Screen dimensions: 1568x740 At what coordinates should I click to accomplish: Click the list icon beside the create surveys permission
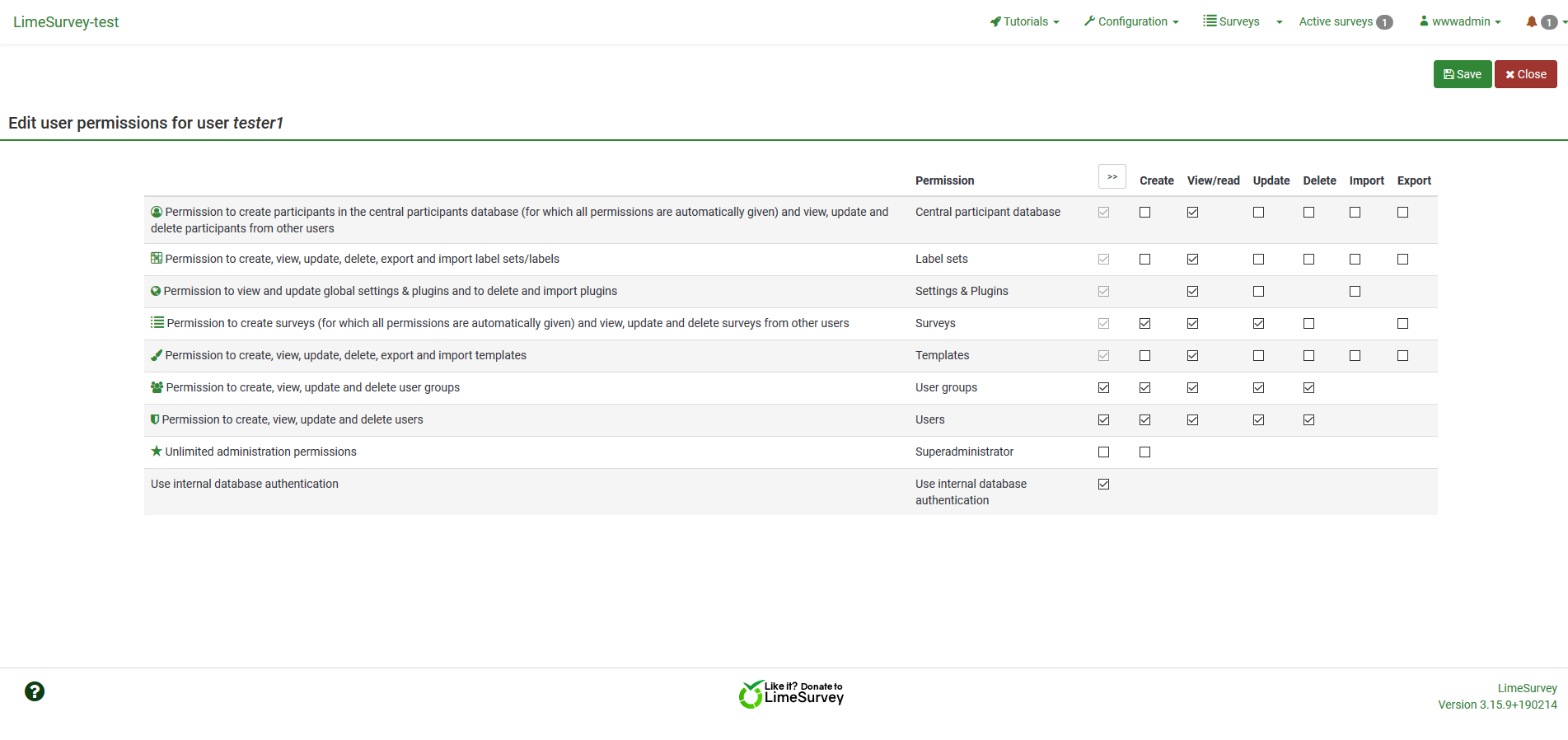point(157,322)
